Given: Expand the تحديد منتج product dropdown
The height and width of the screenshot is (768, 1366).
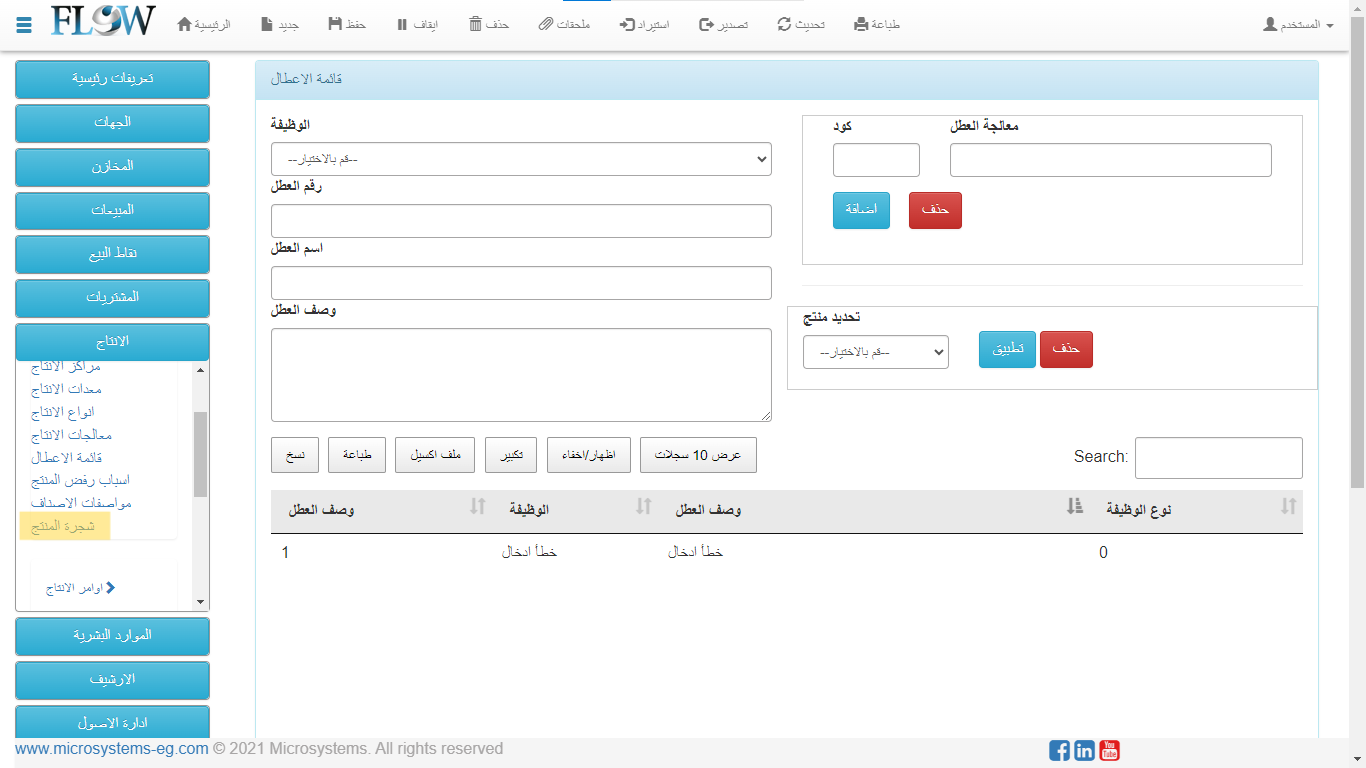Looking at the screenshot, I should (875, 352).
